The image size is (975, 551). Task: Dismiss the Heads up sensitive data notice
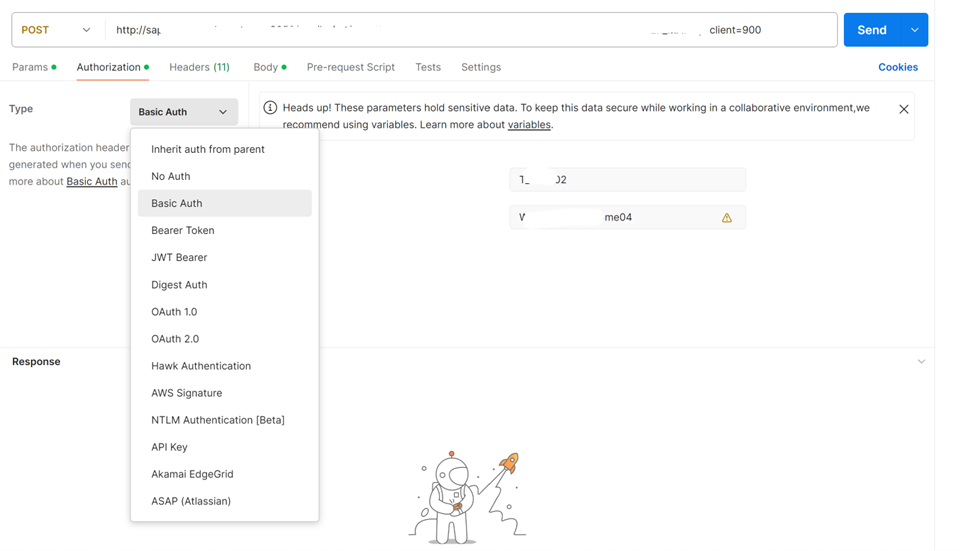[x=903, y=109]
